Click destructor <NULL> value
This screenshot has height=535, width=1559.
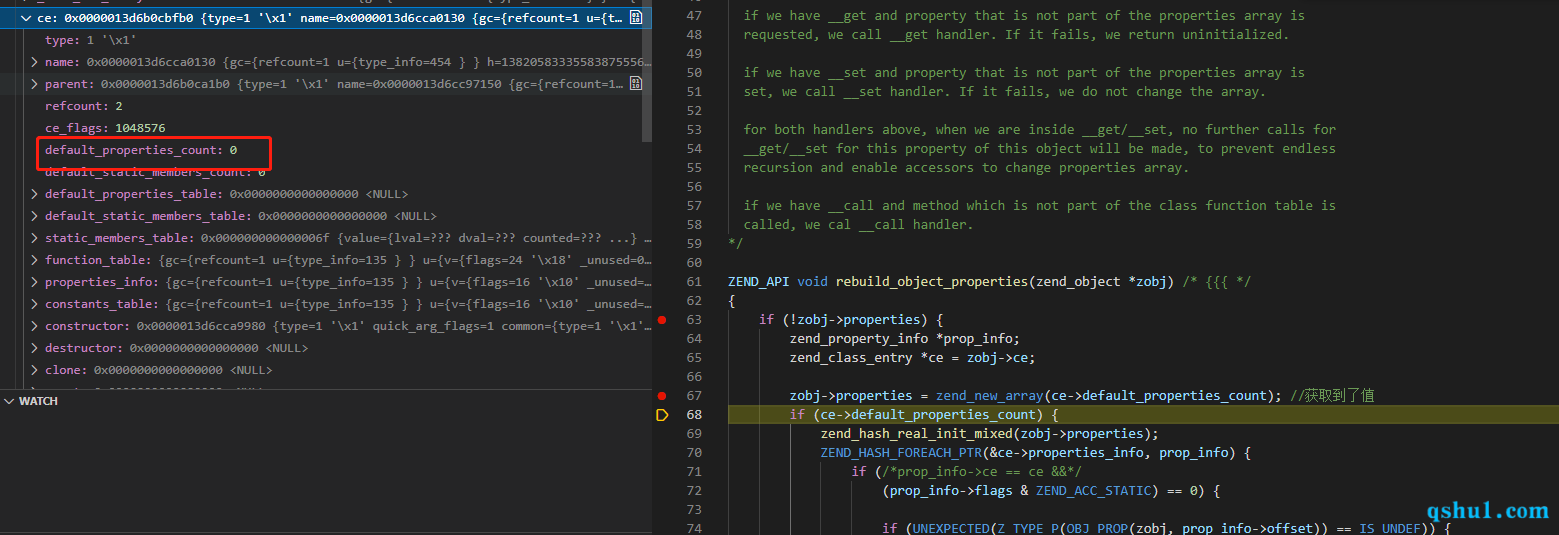[x=287, y=348]
